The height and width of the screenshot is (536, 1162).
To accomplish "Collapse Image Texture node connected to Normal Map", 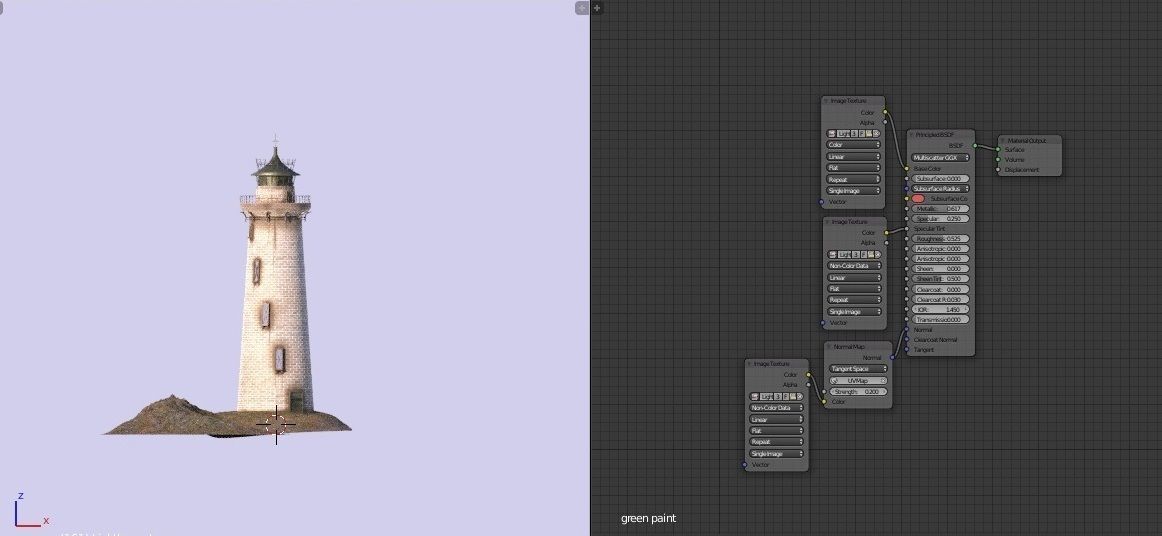I will (749, 363).
